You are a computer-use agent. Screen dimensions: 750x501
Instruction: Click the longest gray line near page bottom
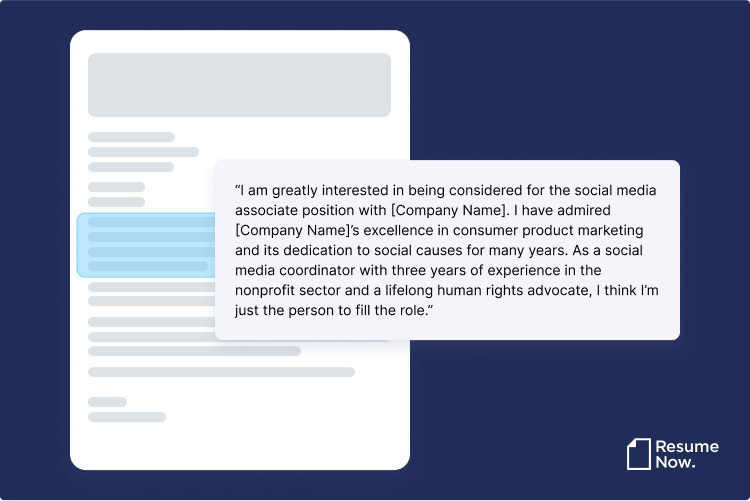[x=221, y=372]
